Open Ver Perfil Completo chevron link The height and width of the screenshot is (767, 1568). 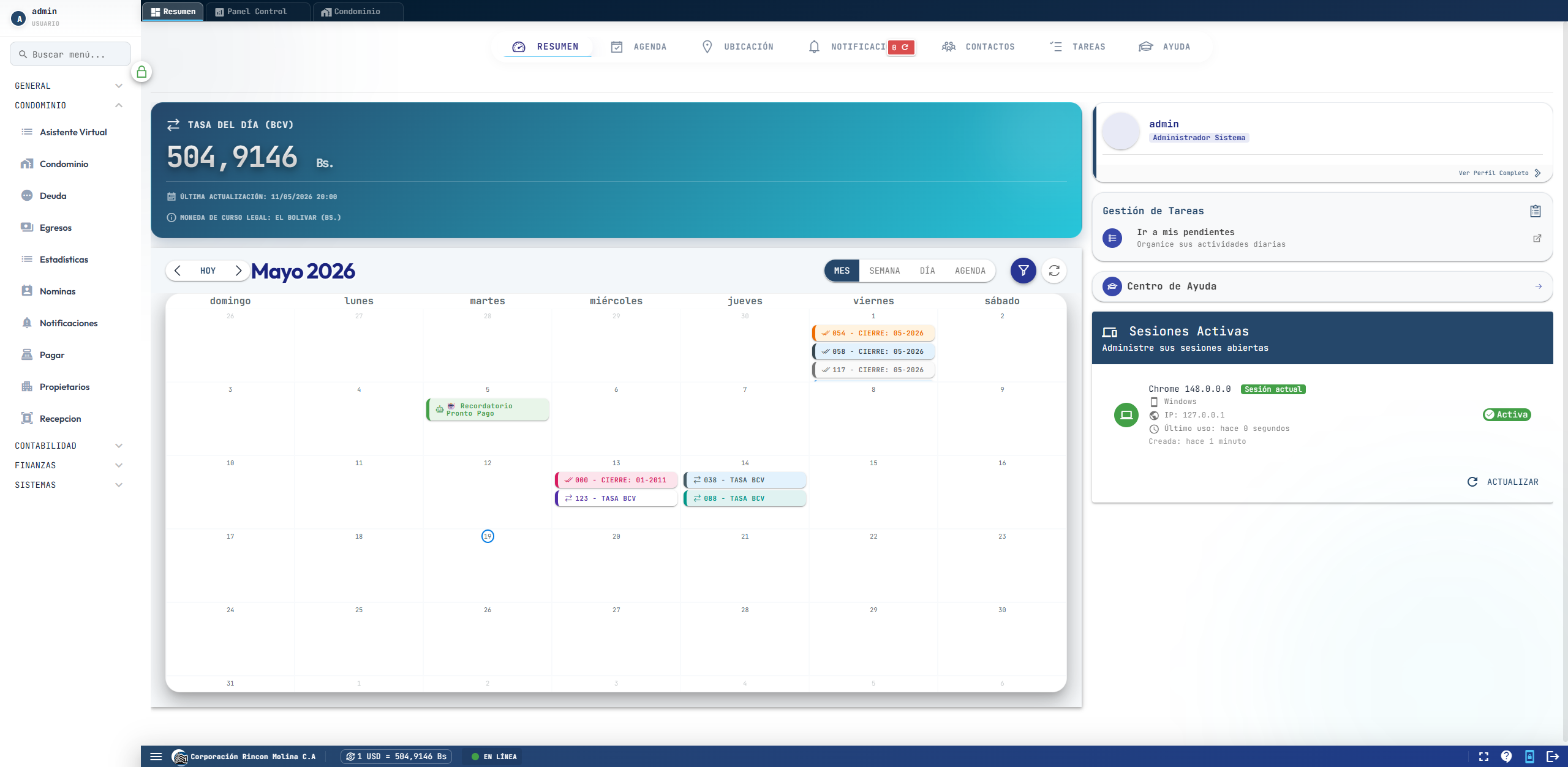point(1537,173)
